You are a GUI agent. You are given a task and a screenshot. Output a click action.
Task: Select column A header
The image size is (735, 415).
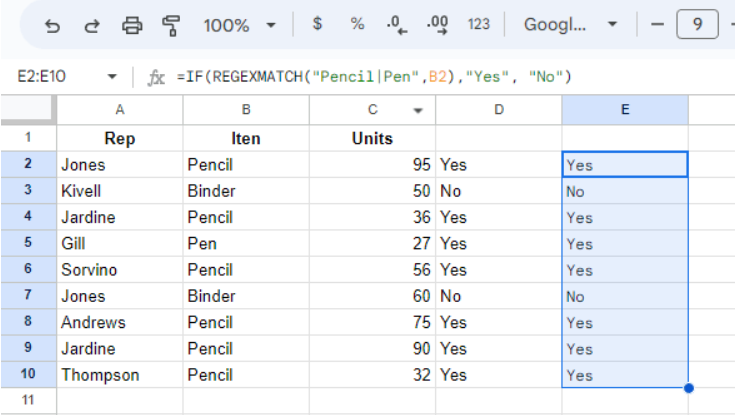pyautogui.click(x=120, y=110)
